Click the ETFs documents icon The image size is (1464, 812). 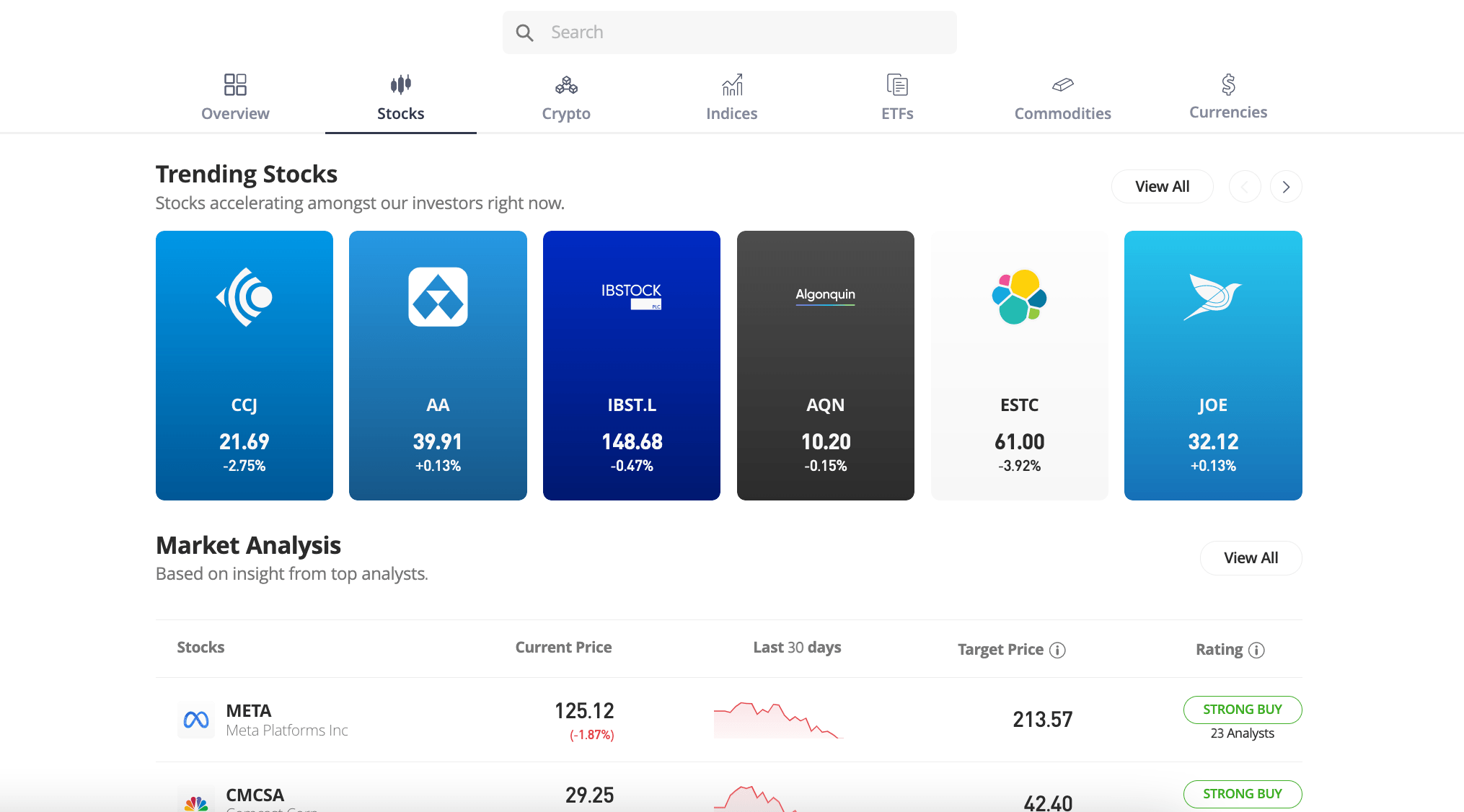897,85
